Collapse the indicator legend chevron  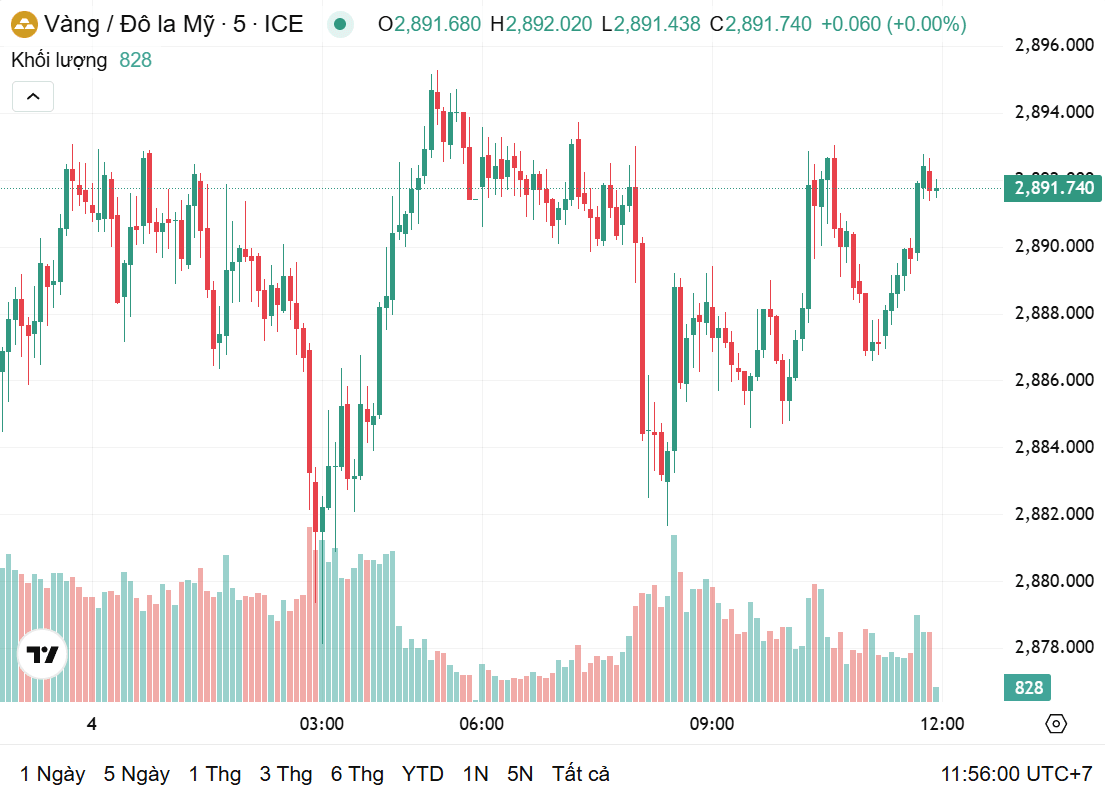[x=33, y=97]
